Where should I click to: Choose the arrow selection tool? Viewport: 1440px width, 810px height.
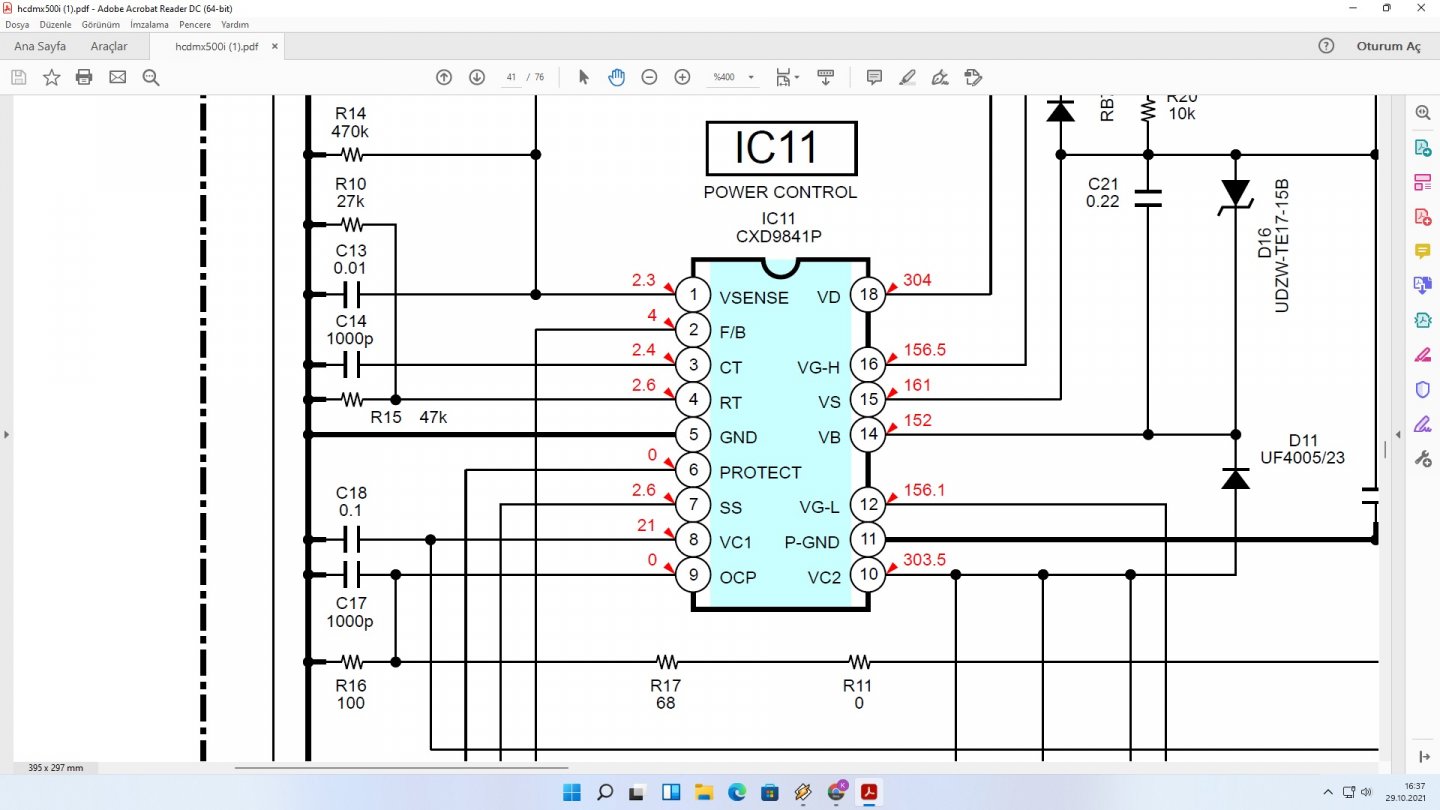584,77
